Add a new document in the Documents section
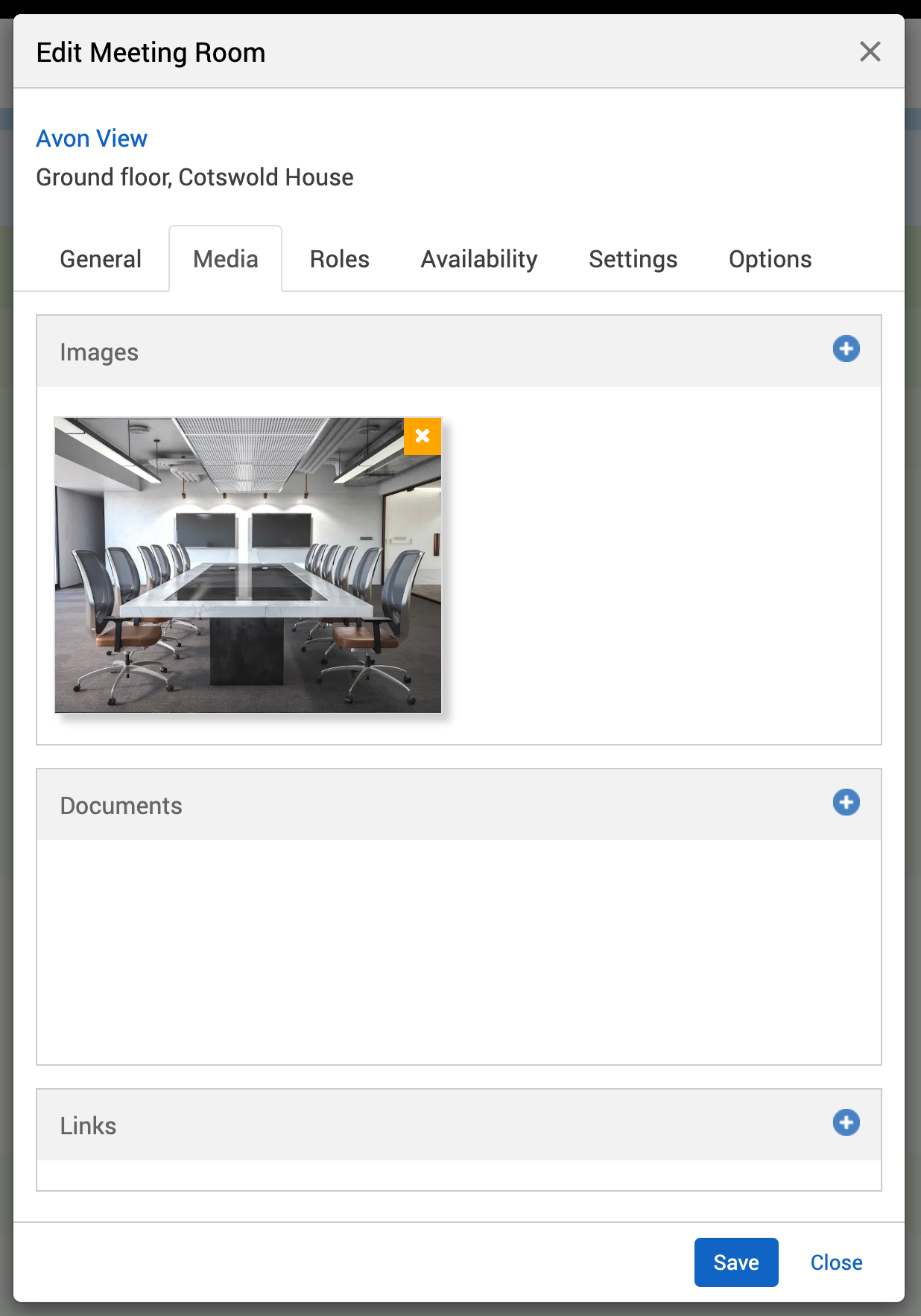This screenshot has height=1316, width=921. (x=846, y=802)
